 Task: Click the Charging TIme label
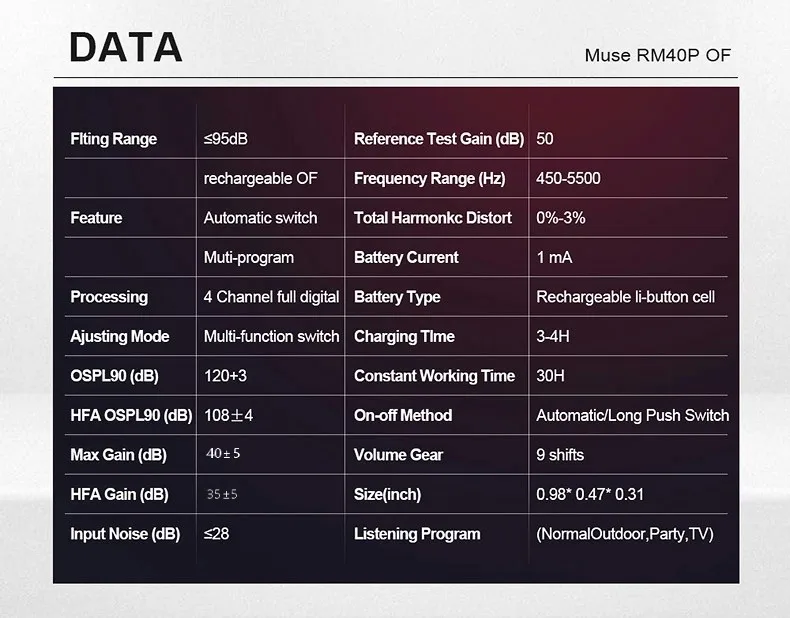(x=404, y=336)
